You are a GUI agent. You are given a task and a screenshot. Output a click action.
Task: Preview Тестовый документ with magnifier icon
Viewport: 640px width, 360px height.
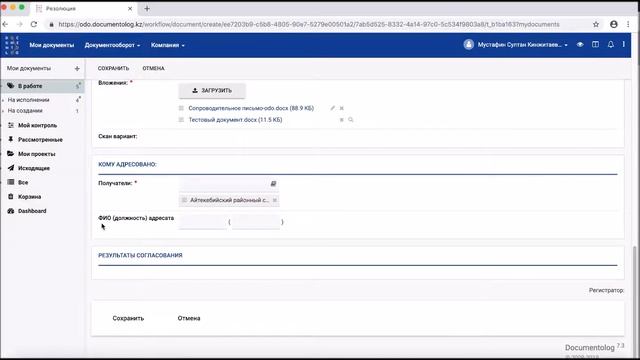coord(351,120)
